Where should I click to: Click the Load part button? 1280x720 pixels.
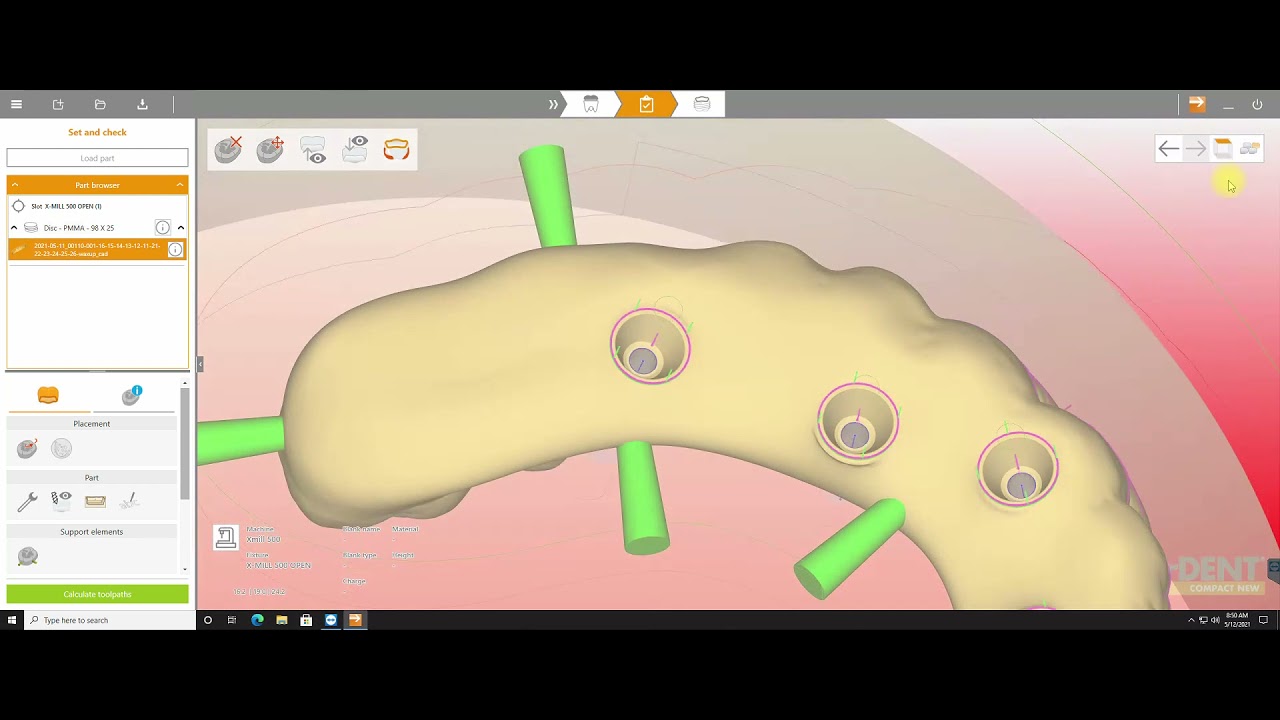[x=97, y=158]
